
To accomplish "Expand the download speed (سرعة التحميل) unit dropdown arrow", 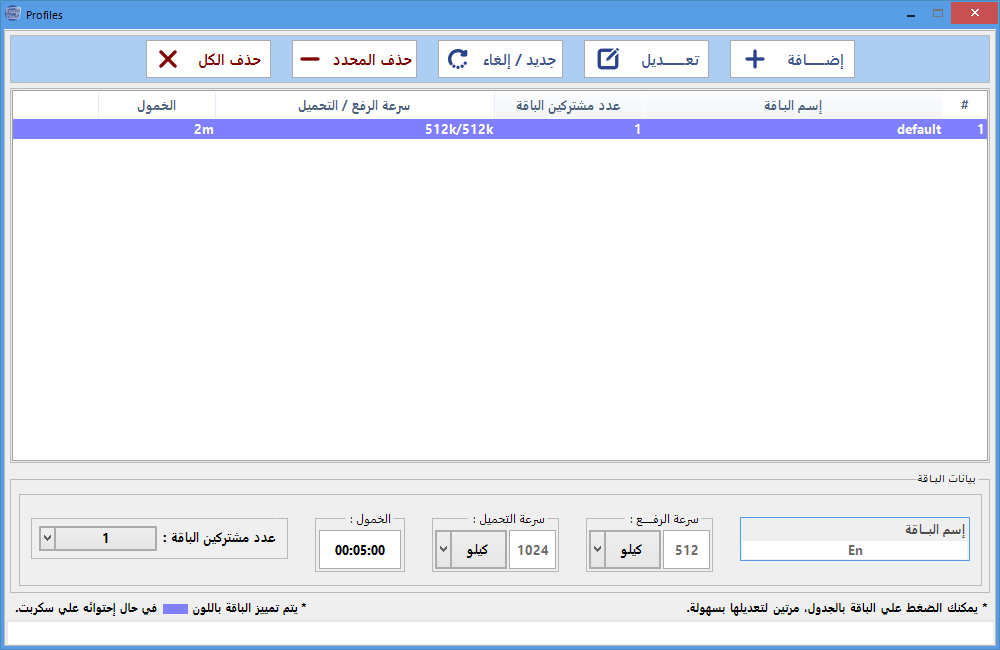I will [x=444, y=550].
